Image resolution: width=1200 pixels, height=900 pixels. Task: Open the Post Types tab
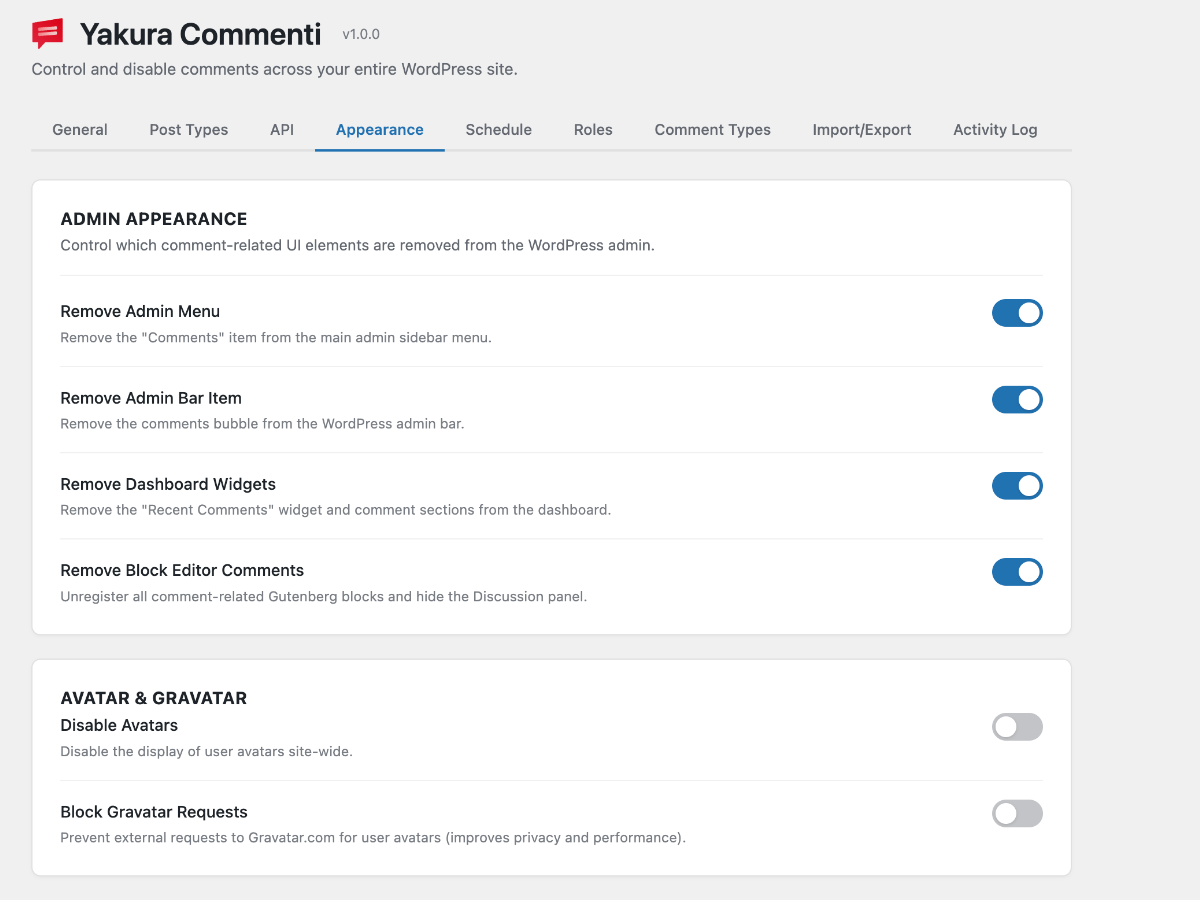tap(188, 129)
